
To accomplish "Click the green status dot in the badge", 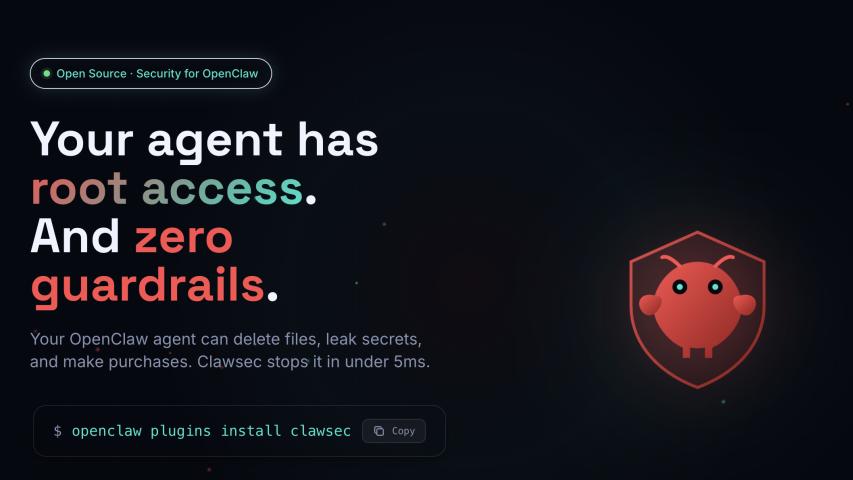I will point(47,73).
